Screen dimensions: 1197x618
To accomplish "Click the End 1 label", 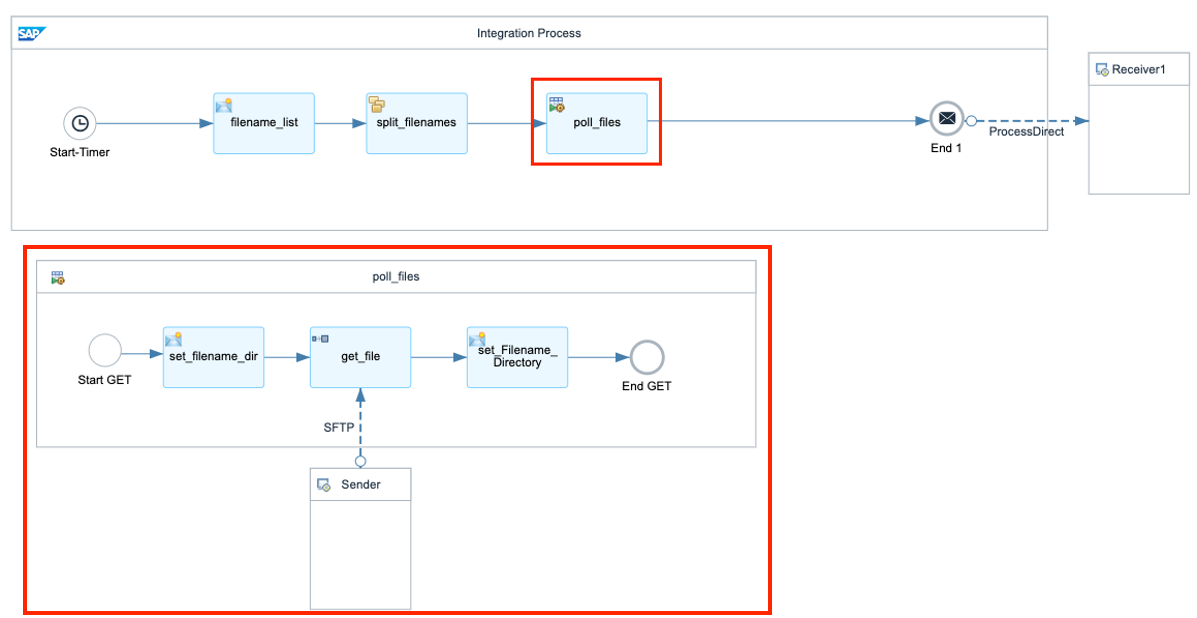I will click(946, 149).
